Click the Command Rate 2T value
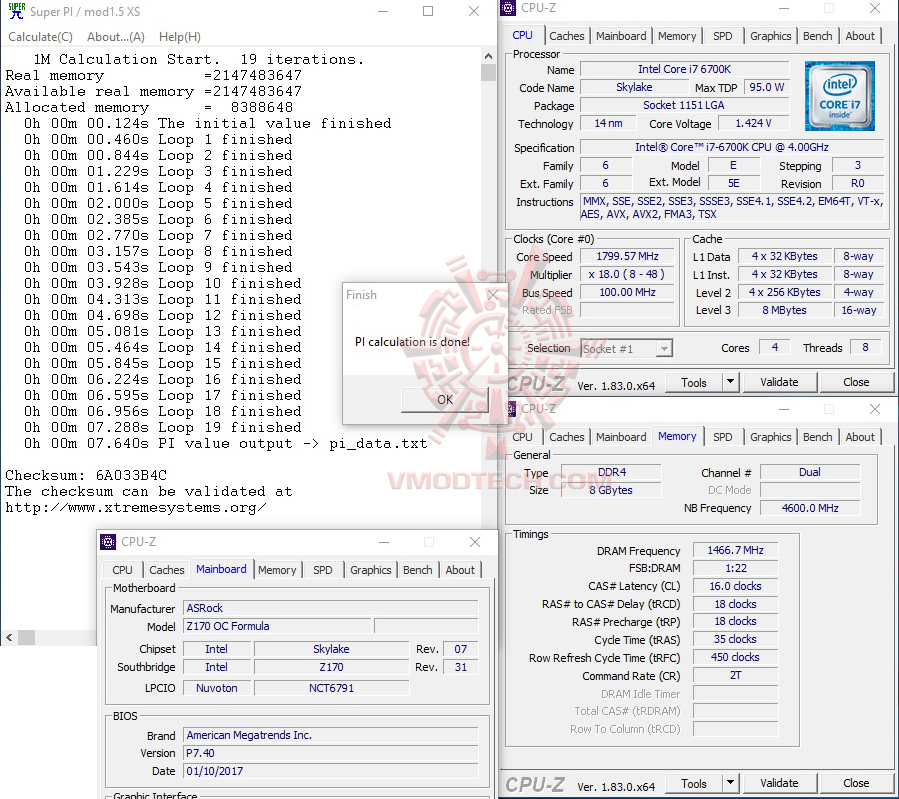 coord(735,675)
